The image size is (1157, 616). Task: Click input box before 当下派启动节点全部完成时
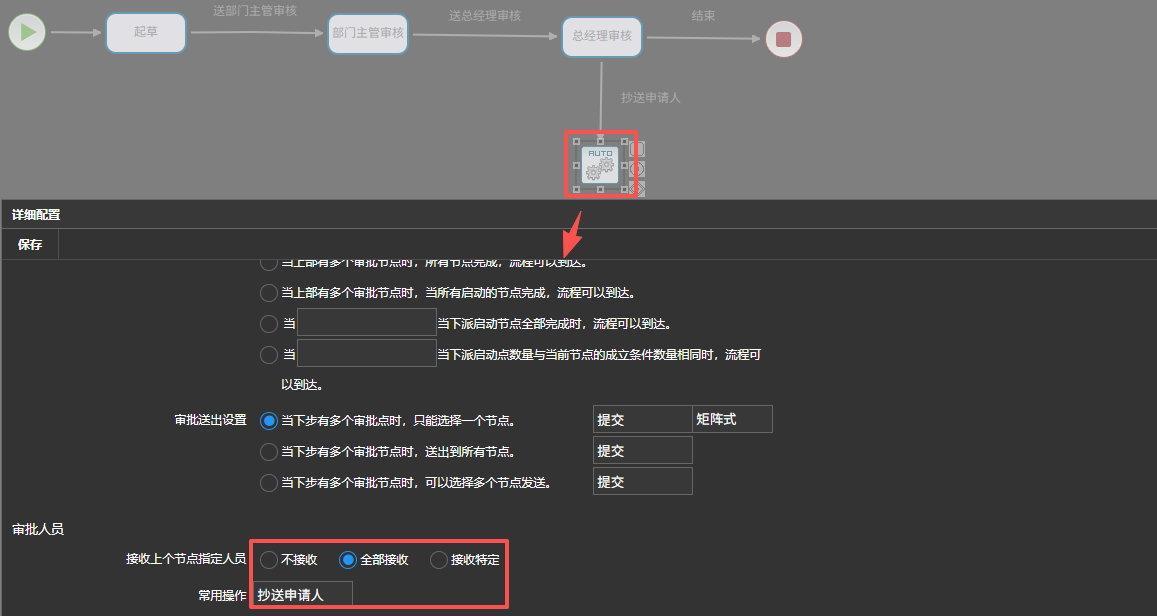366,323
